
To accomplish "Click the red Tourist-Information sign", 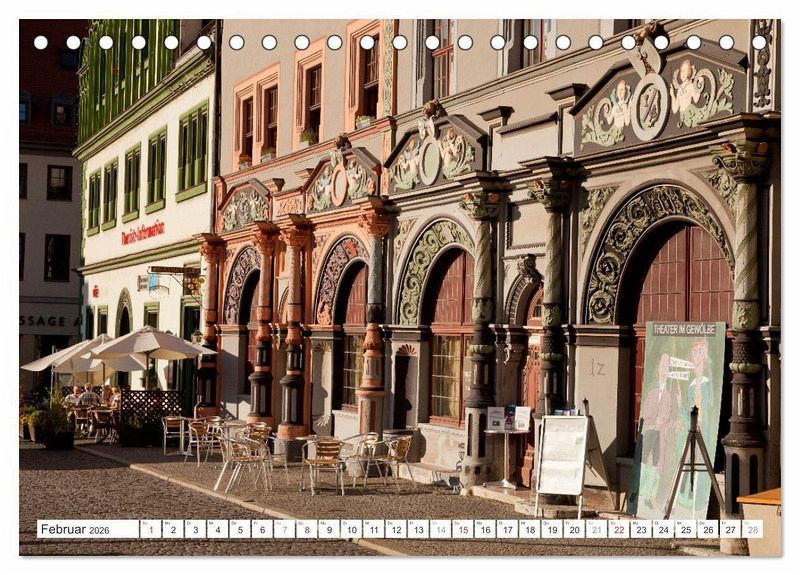I will click(143, 233).
